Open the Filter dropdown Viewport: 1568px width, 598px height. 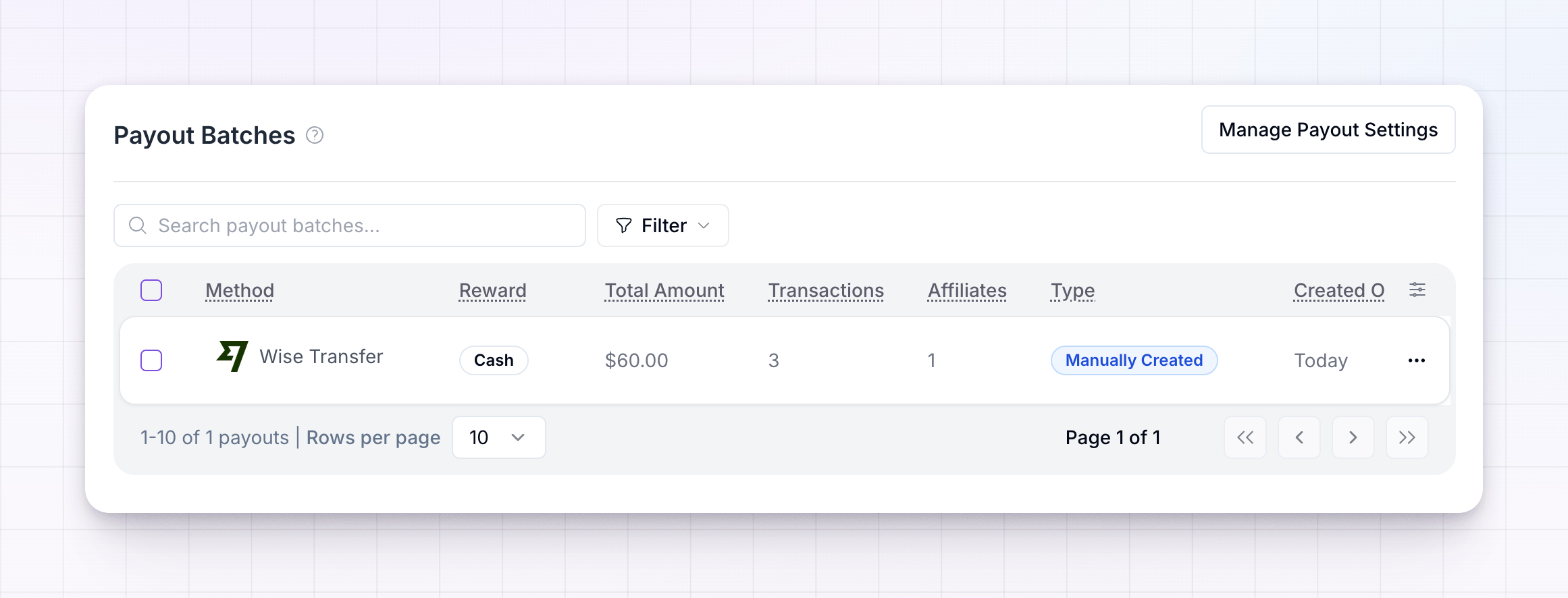pos(663,225)
